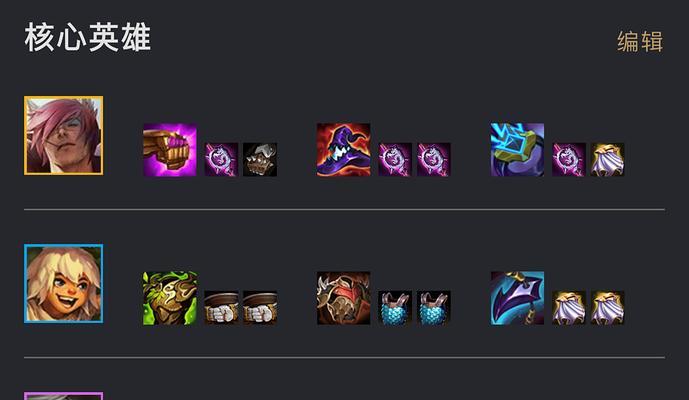The height and width of the screenshot is (400, 689).
Task: Select the Dragon's Claw item icon
Action: coord(517,298)
